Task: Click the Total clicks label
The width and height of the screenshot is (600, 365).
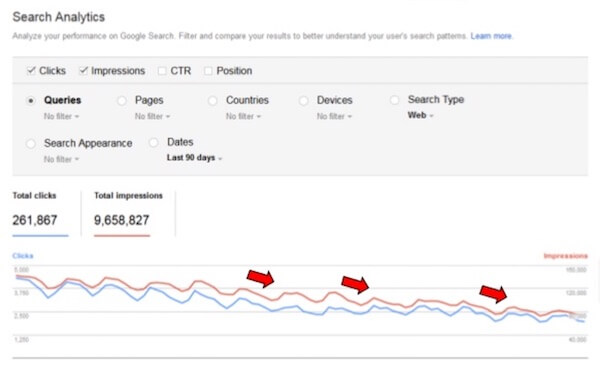Action: (34, 196)
